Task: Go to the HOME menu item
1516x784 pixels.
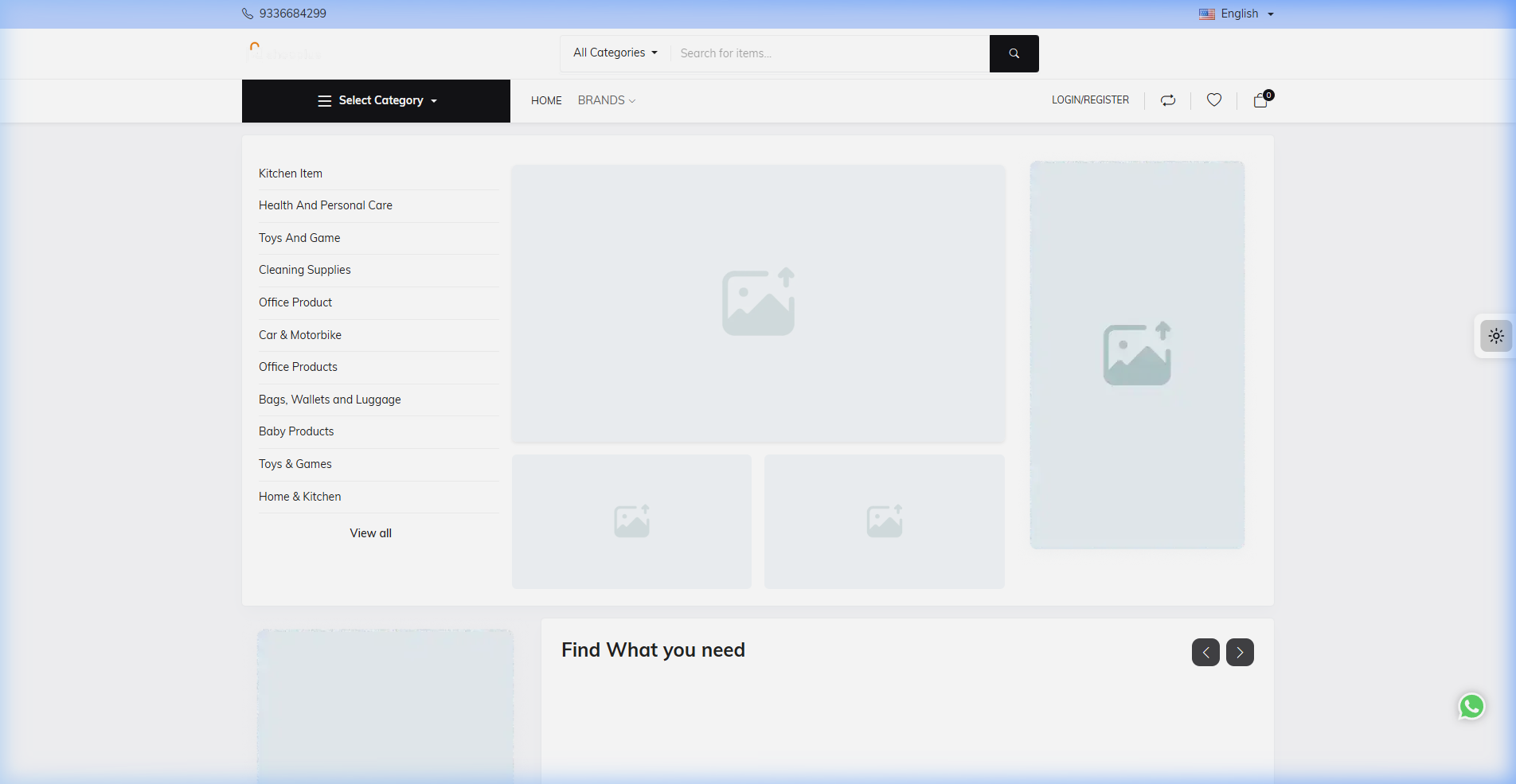Action: [x=546, y=100]
